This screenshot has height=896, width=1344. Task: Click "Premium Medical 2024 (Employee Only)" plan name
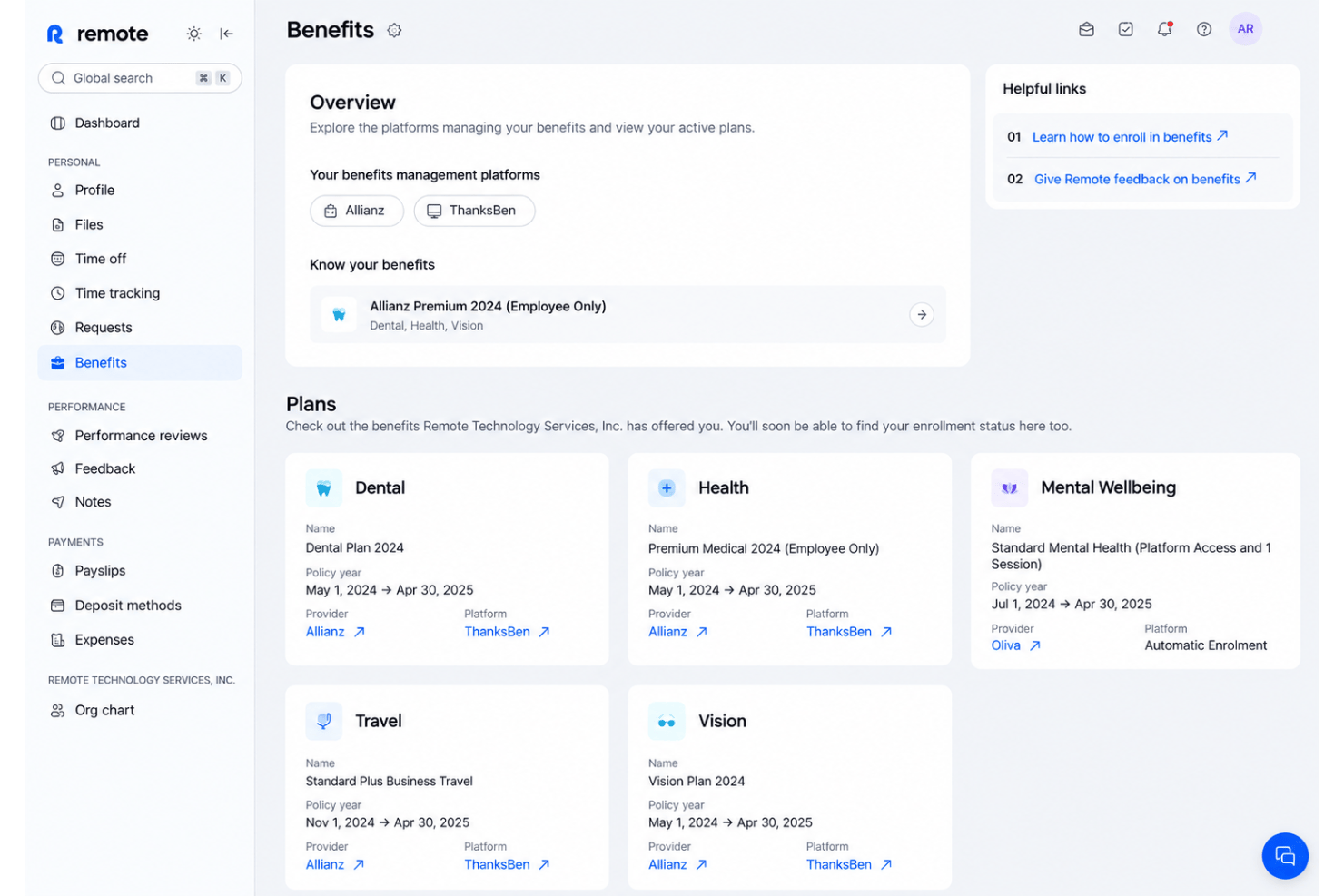click(764, 549)
